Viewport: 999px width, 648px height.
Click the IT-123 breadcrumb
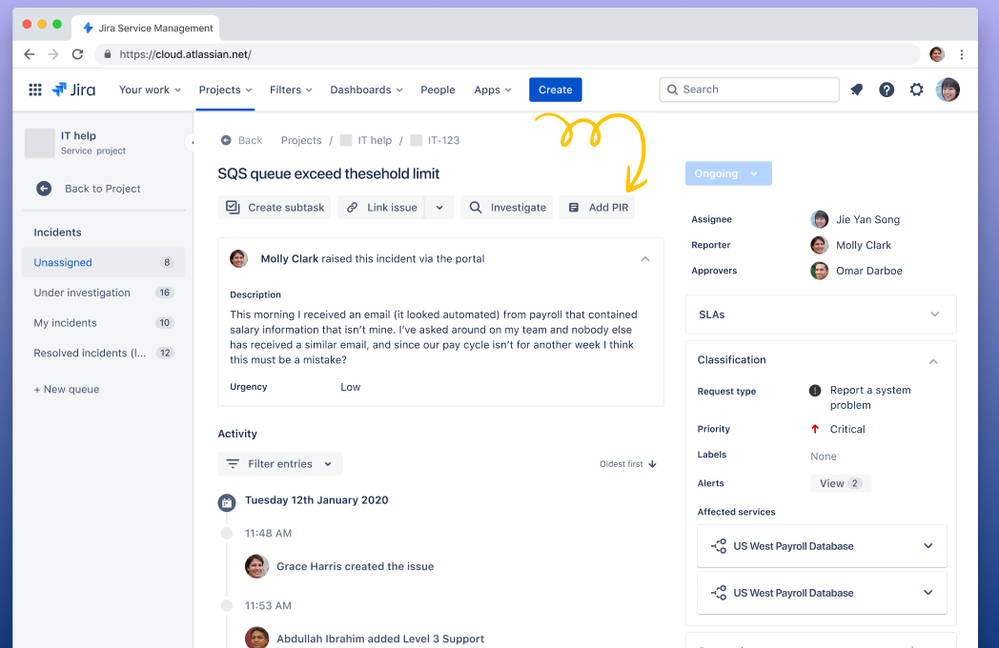tap(443, 140)
